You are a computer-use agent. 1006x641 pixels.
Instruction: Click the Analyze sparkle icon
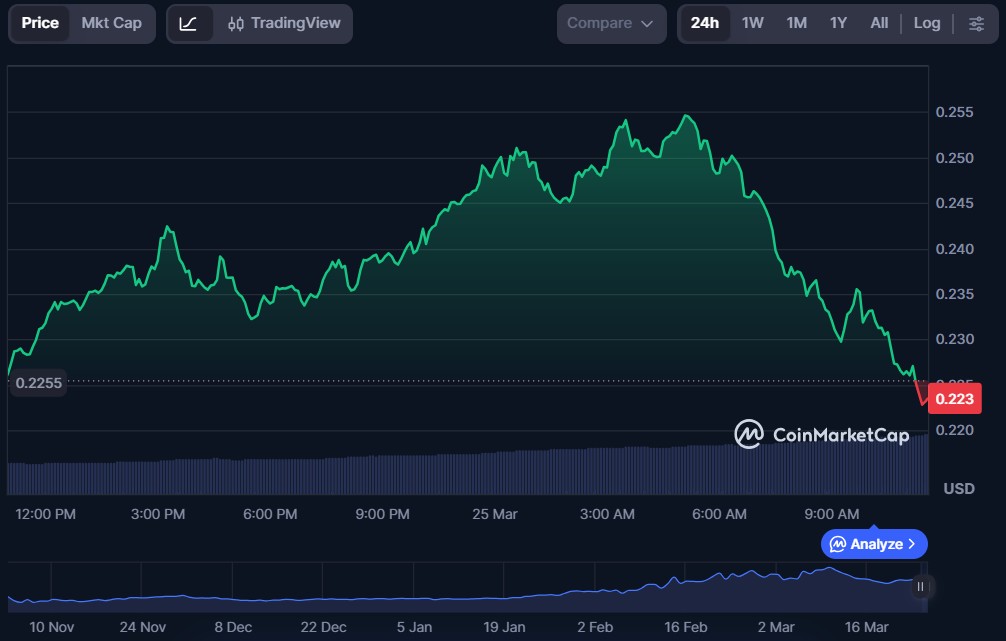[837, 544]
